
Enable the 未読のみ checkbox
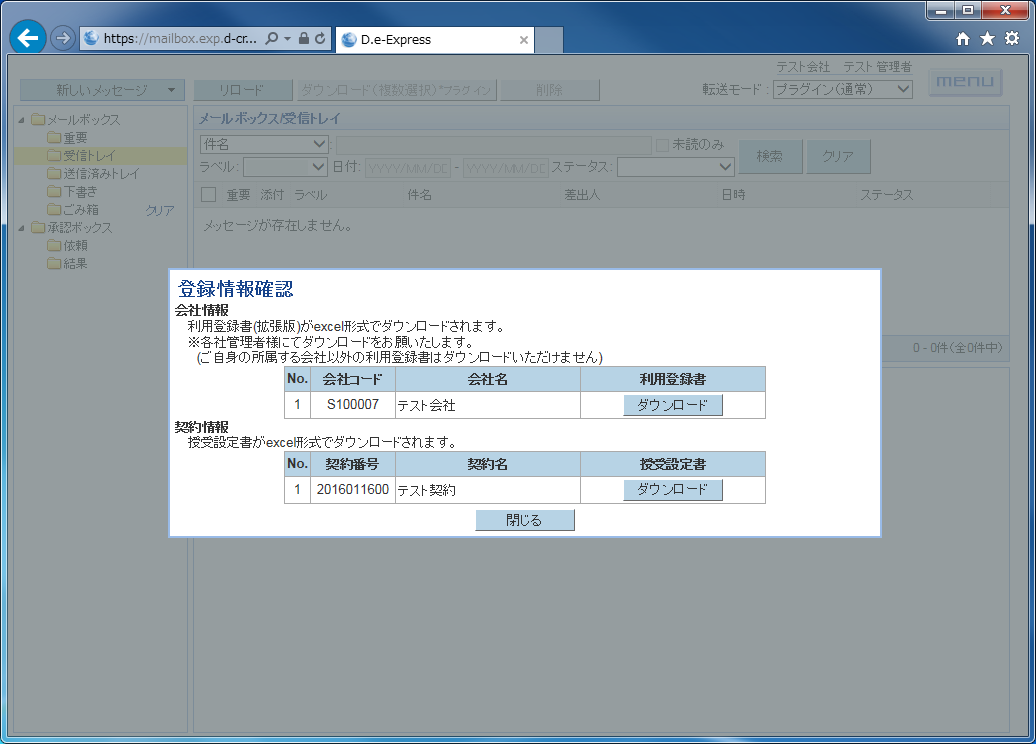662,145
